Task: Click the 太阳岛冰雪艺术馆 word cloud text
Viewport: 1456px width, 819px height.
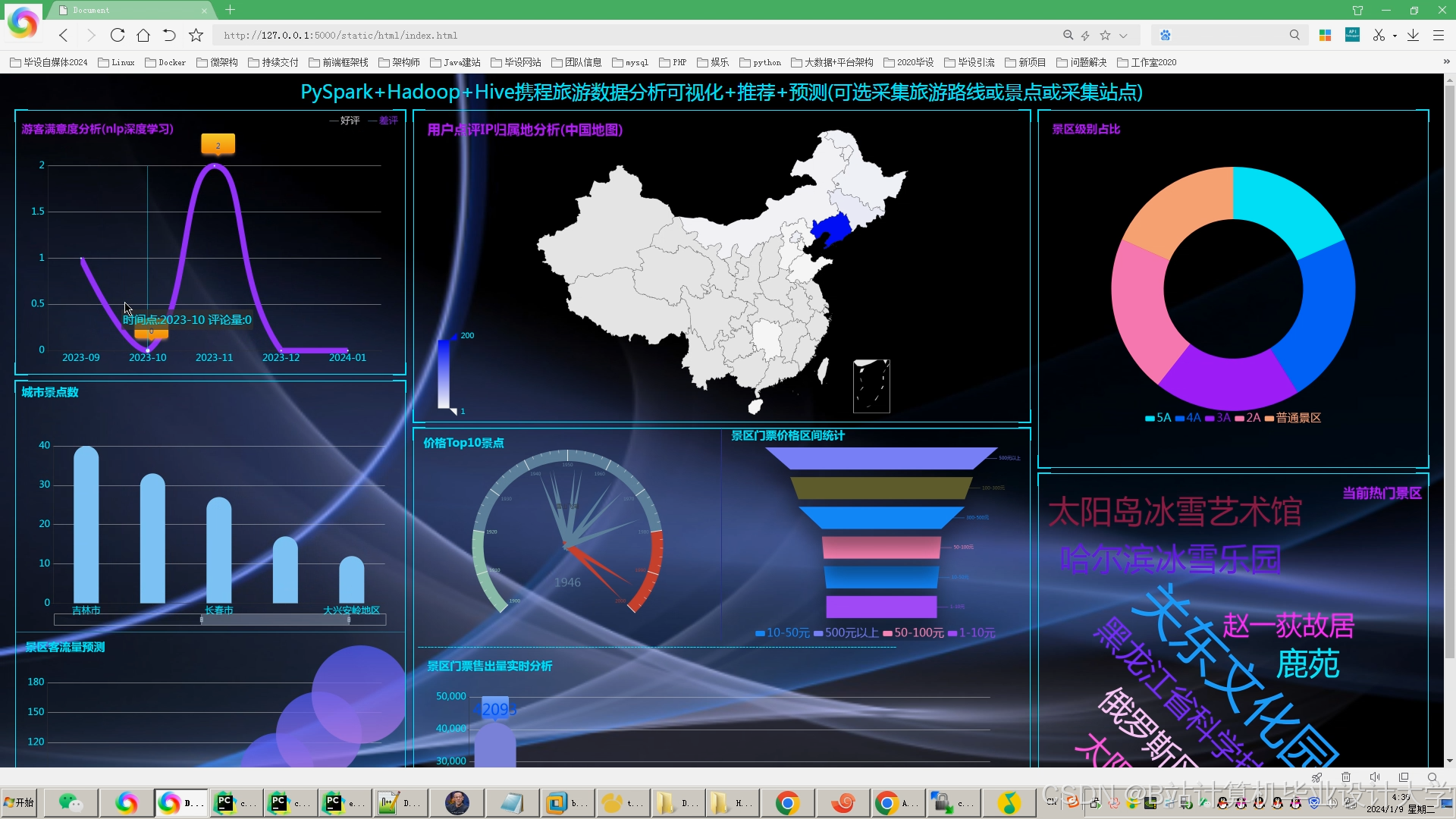Action: 1175,513
